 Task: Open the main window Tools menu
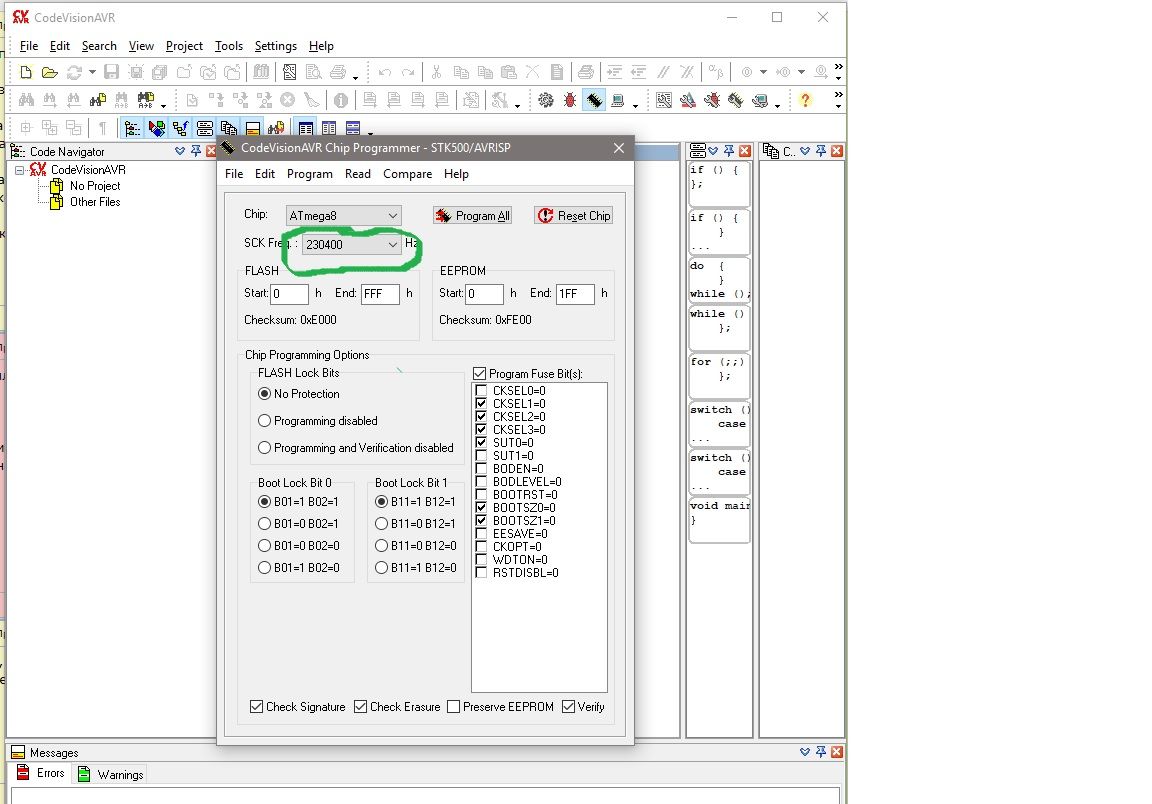coord(228,46)
